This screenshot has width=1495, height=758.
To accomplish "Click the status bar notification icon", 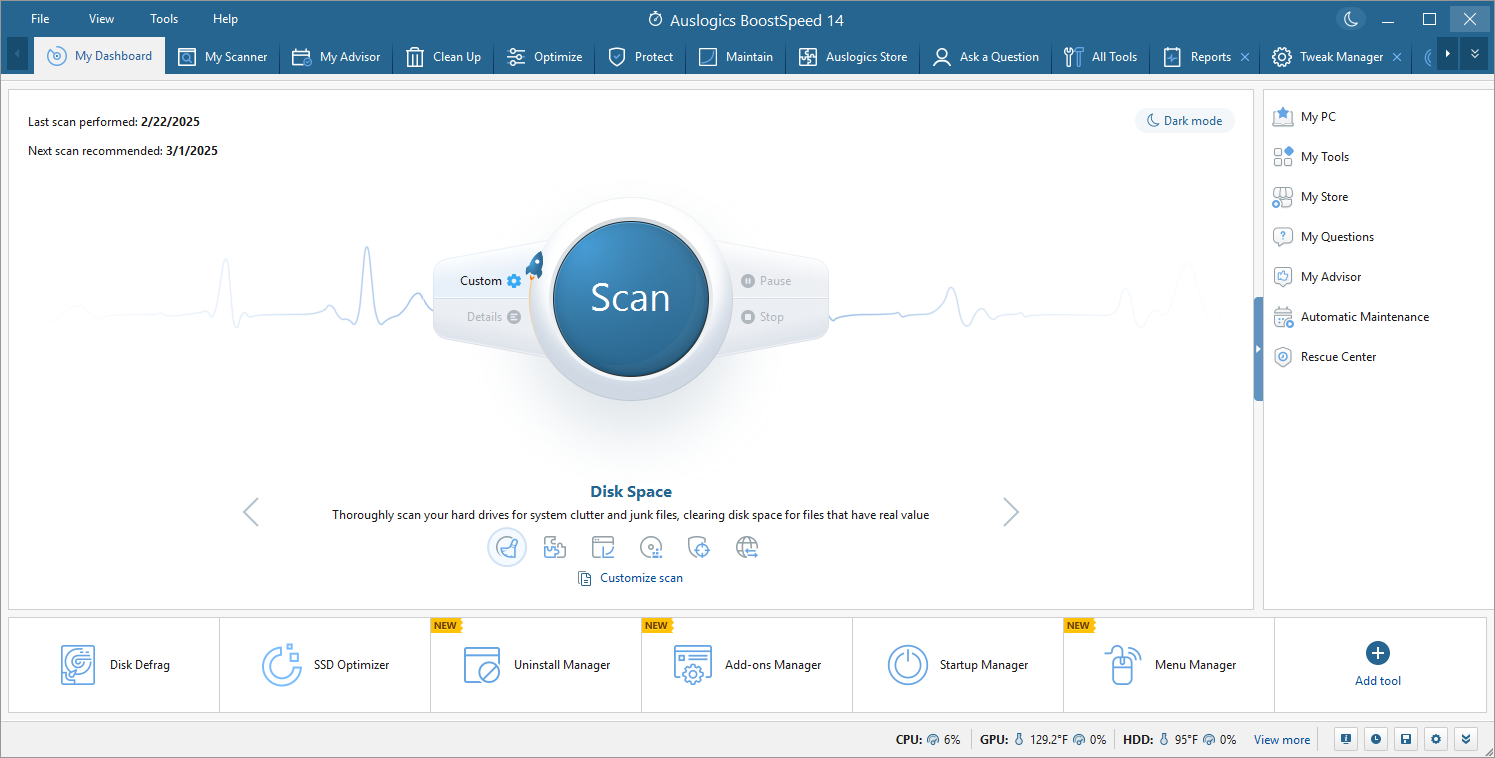I will pyautogui.click(x=1346, y=739).
